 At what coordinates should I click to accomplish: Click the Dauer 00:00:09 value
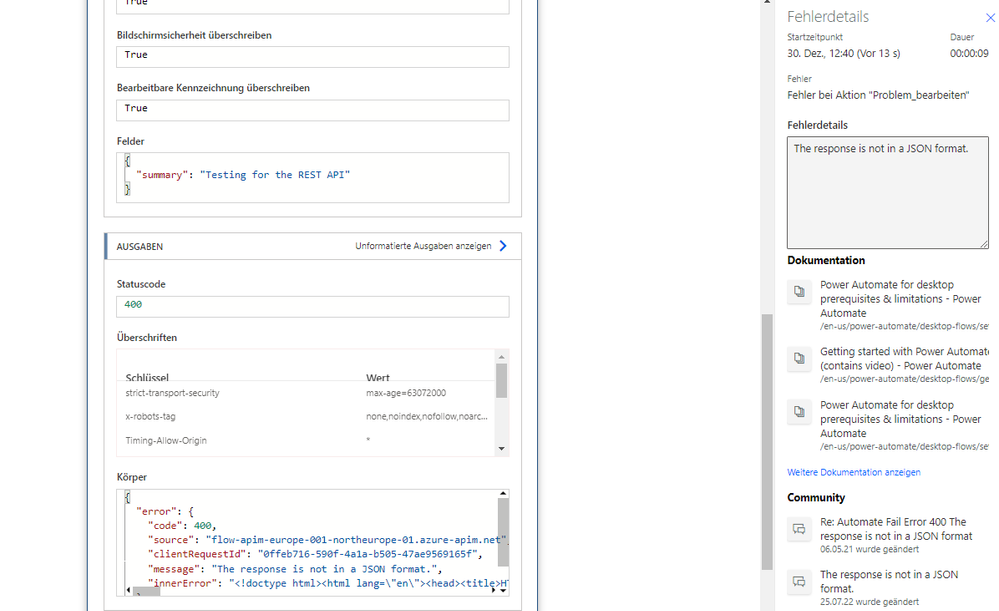tap(969, 54)
